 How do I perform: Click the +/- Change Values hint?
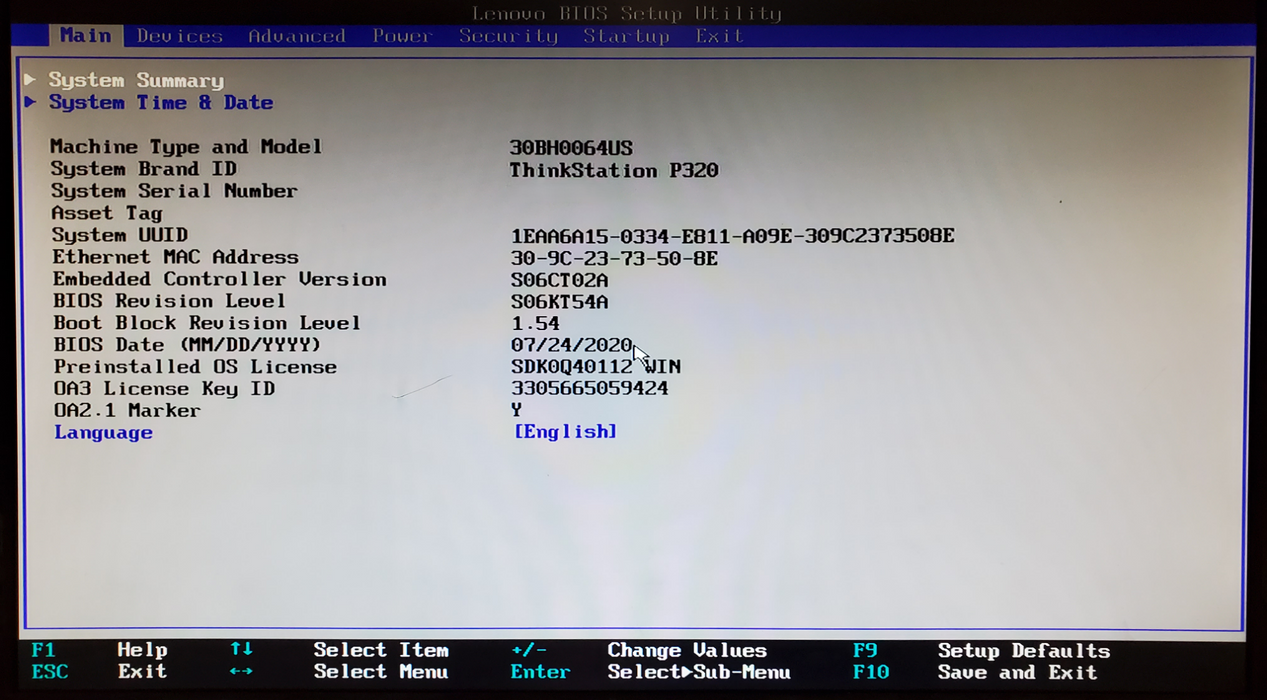pyautogui.click(x=638, y=651)
